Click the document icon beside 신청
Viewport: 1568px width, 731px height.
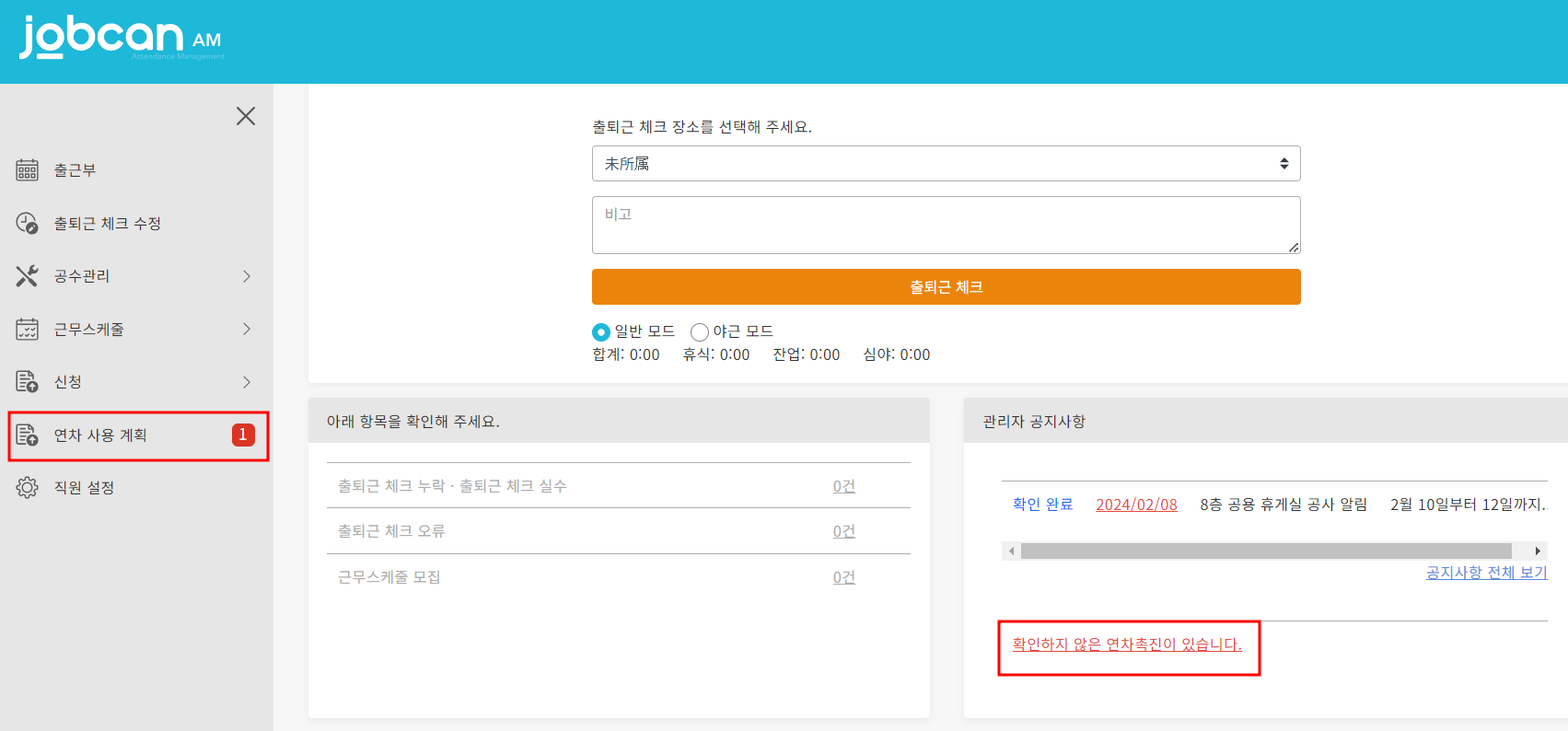27,382
